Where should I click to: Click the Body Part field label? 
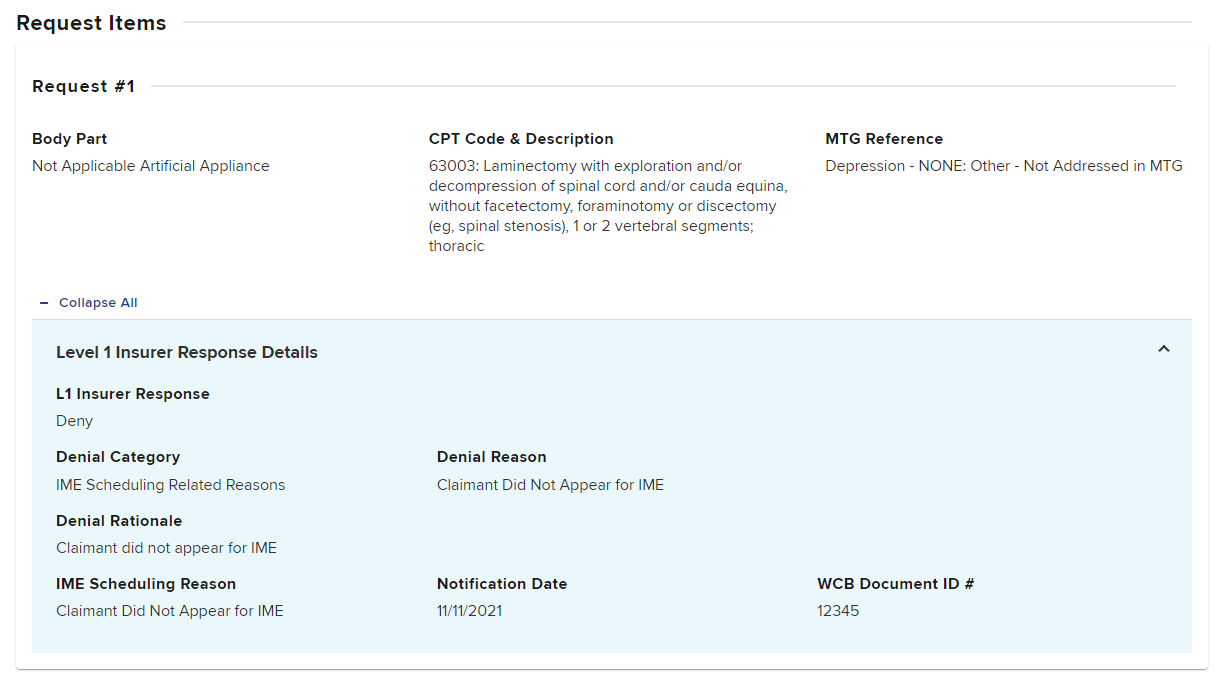[x=69, y=139]
